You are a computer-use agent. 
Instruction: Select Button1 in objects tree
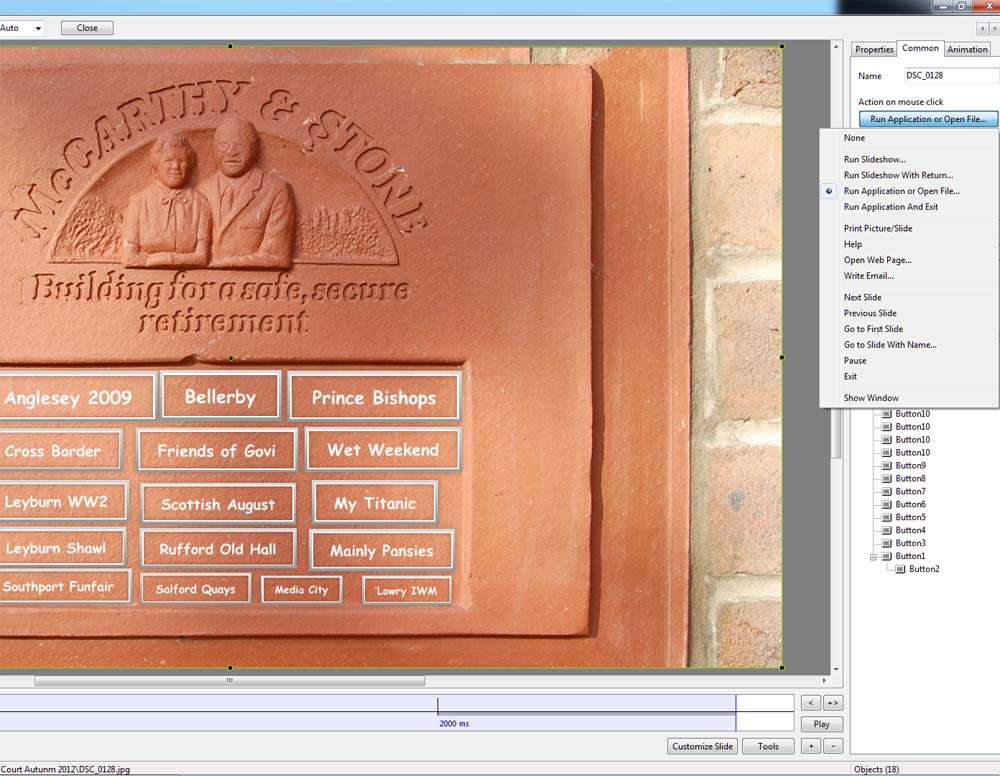(910, 556)
